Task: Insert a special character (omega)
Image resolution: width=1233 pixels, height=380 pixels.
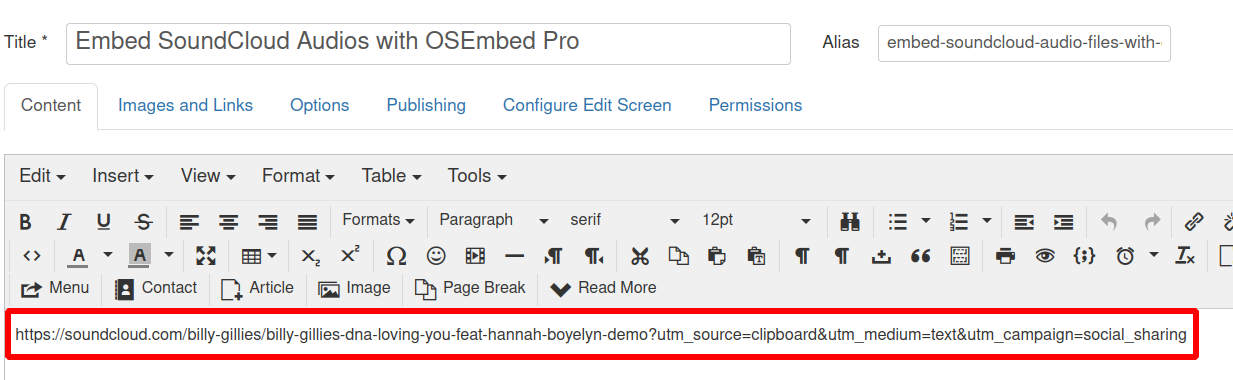Action: (396, 256)
